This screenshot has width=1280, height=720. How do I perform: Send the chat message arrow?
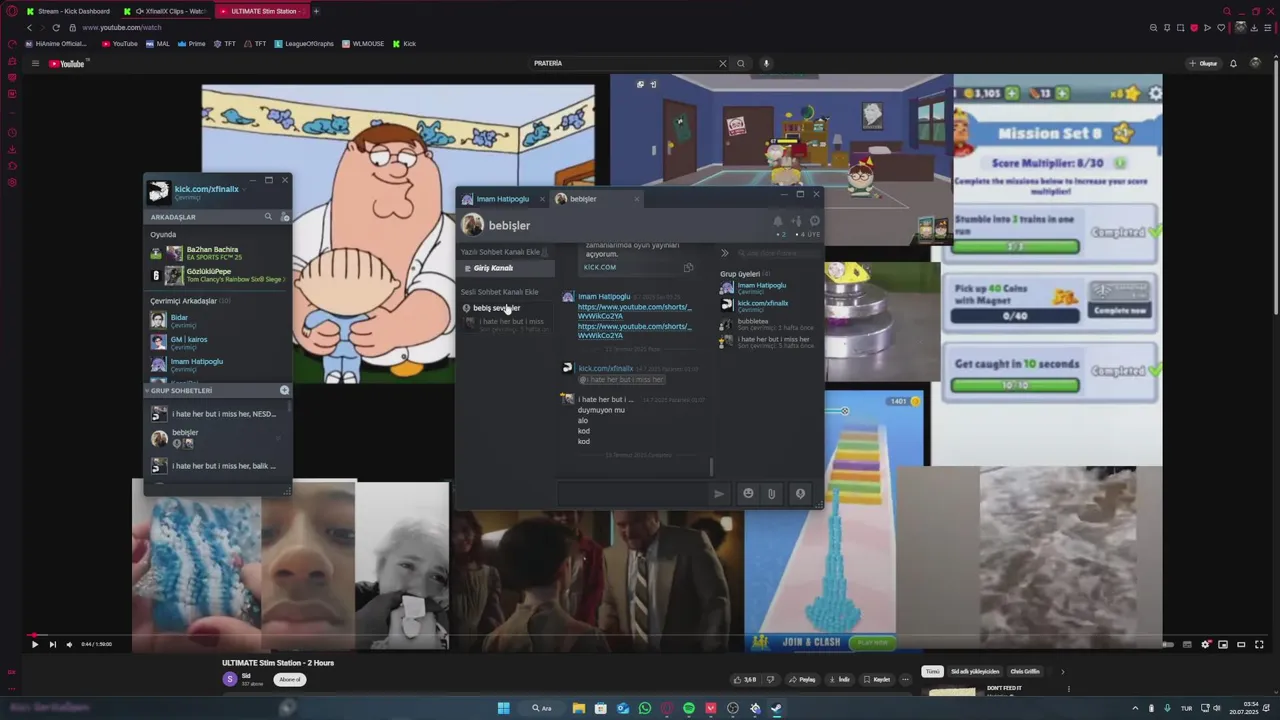point(718,493)
